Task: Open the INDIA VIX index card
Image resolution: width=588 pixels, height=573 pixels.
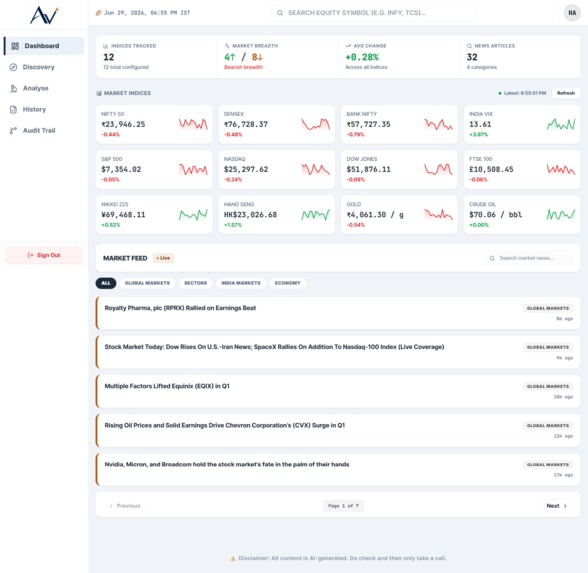Action: click(522, 124)
